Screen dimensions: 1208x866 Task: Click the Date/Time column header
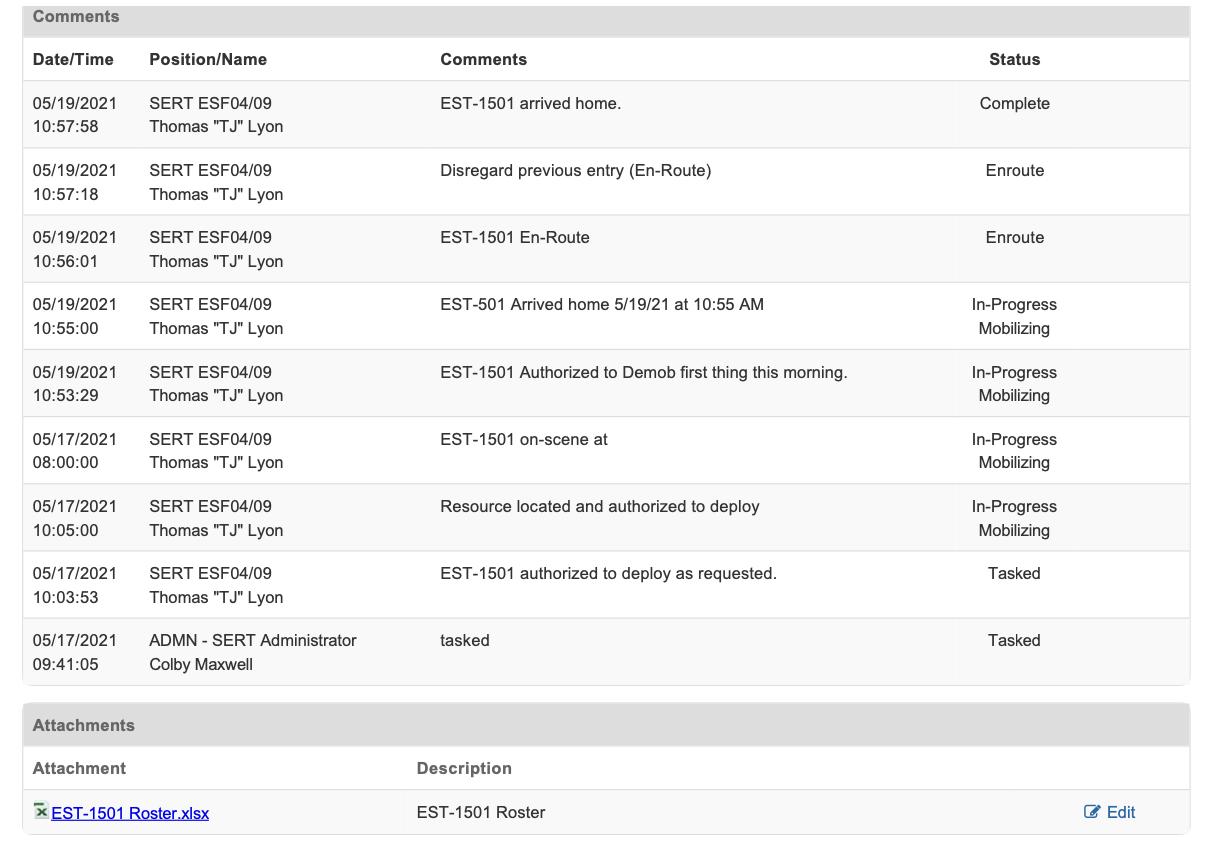click(x=73, y=59)
